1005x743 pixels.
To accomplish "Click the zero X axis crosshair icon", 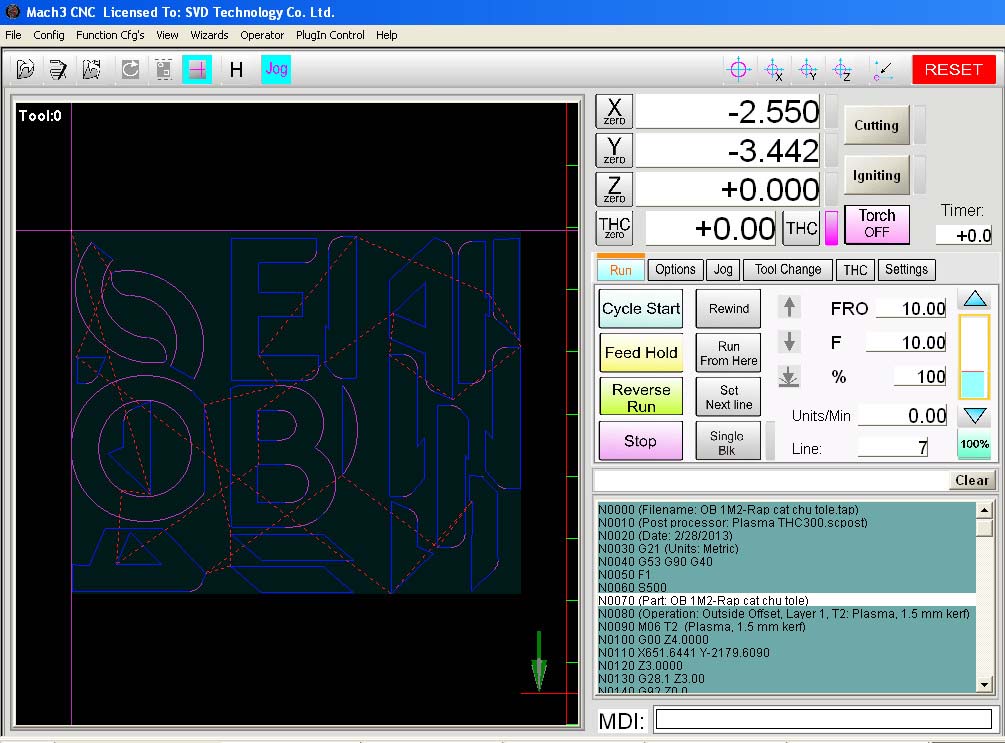I will tap(773, 70).
